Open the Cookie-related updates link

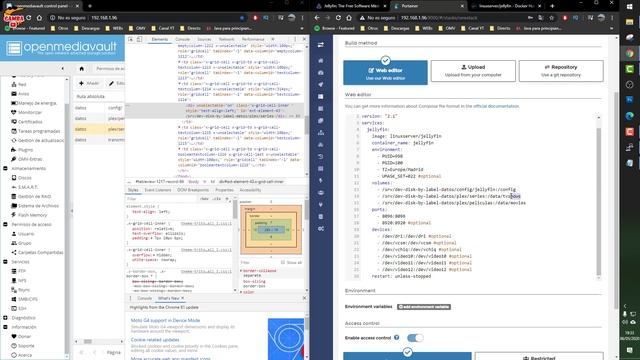(155, 340)
